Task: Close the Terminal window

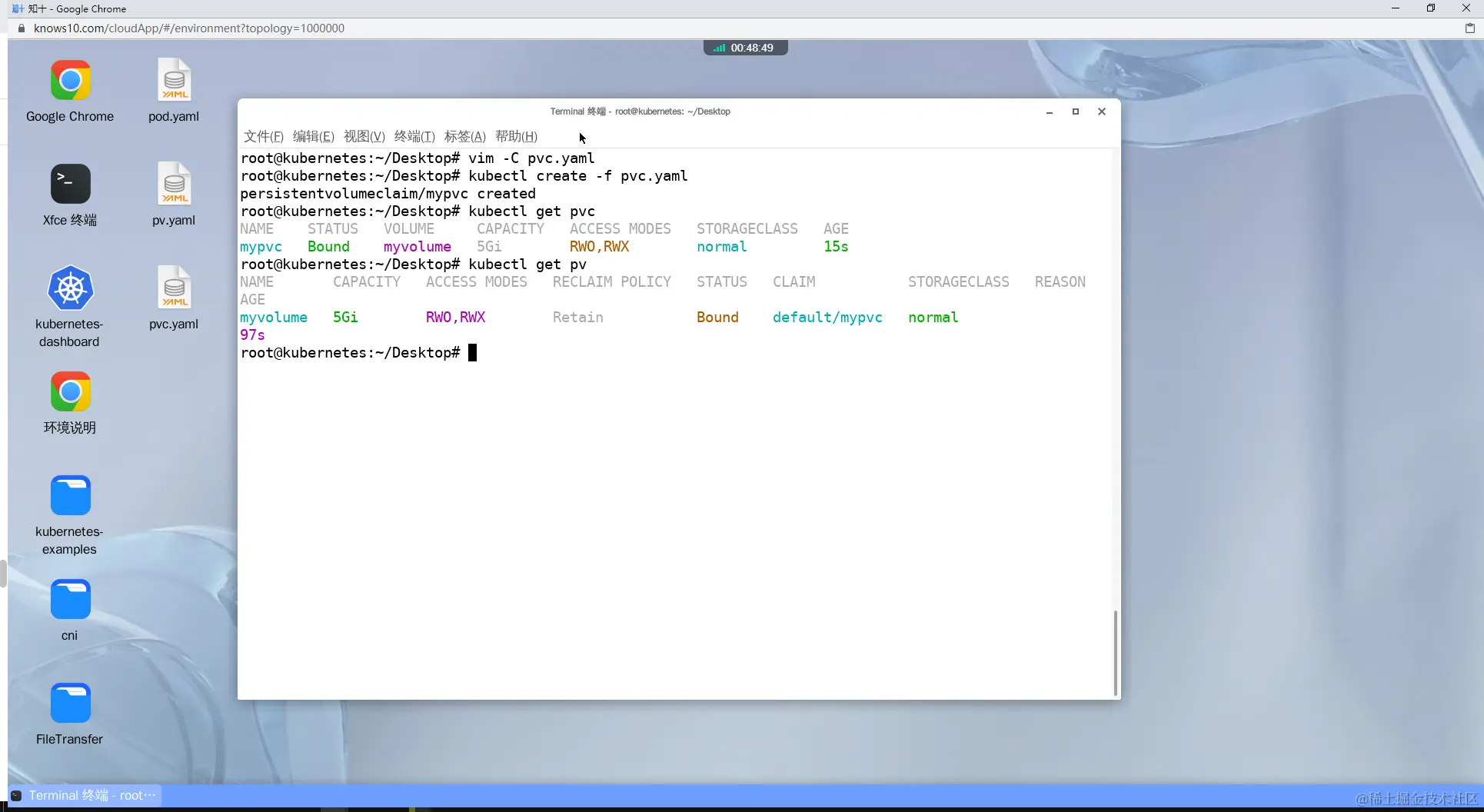Action: 1102,111
